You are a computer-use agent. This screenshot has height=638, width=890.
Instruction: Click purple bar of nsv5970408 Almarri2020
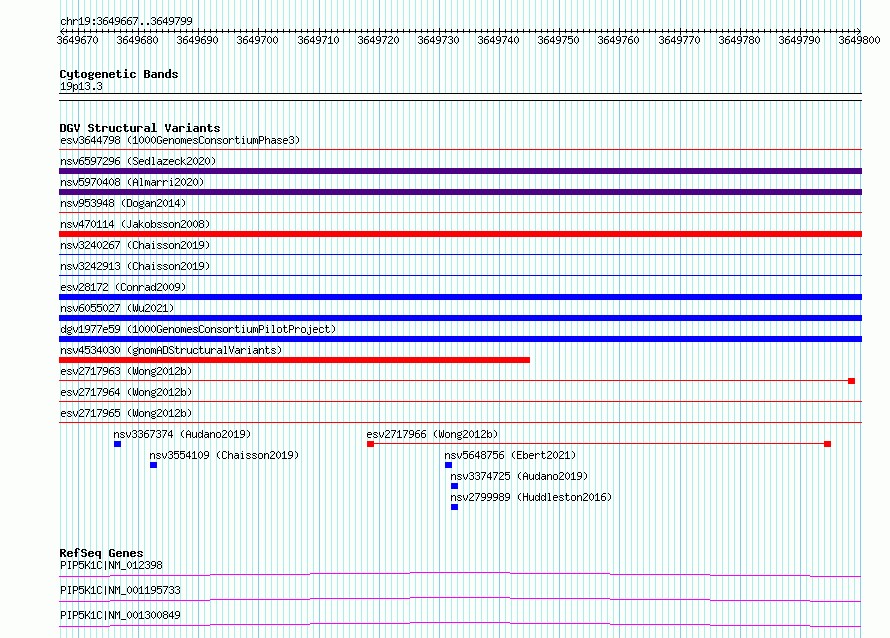(460, 192)
